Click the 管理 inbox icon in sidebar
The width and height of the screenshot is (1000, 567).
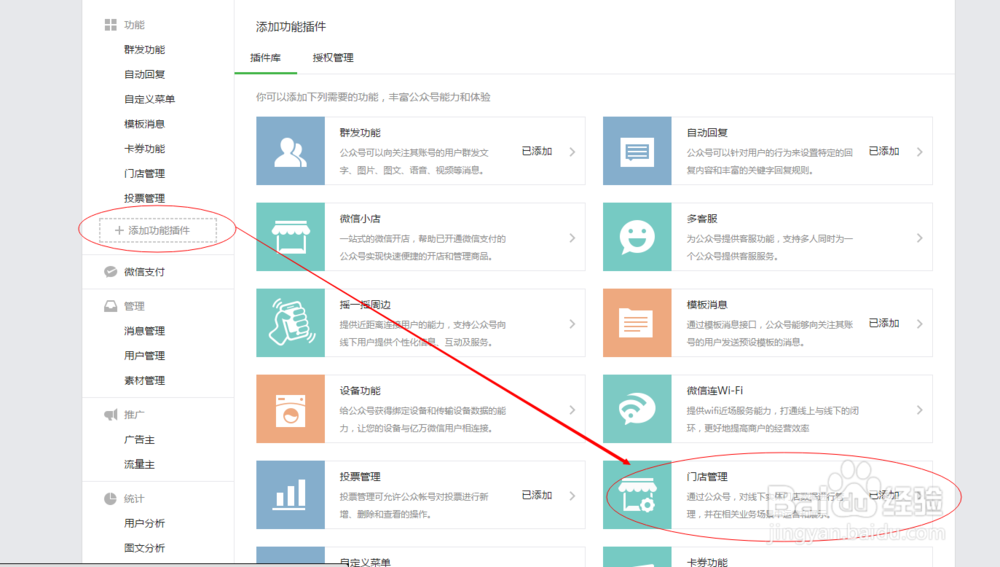tap(110, 306)
